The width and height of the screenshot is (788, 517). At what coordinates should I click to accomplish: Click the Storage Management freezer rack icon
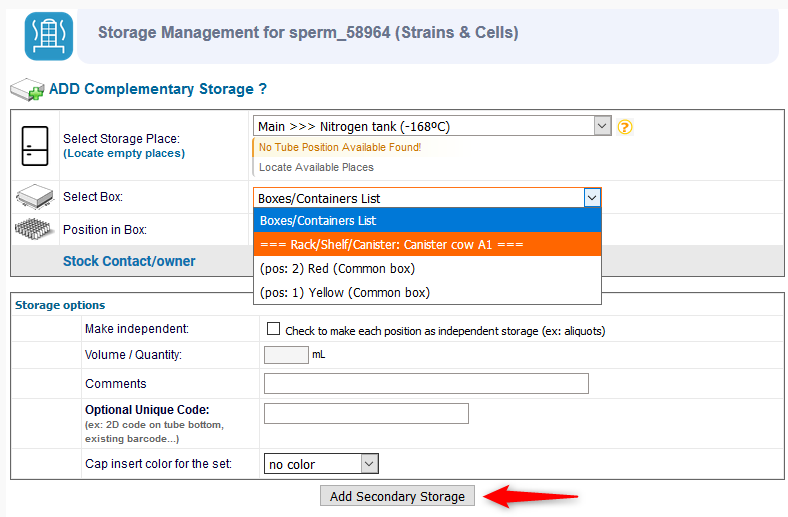[49, 36]
